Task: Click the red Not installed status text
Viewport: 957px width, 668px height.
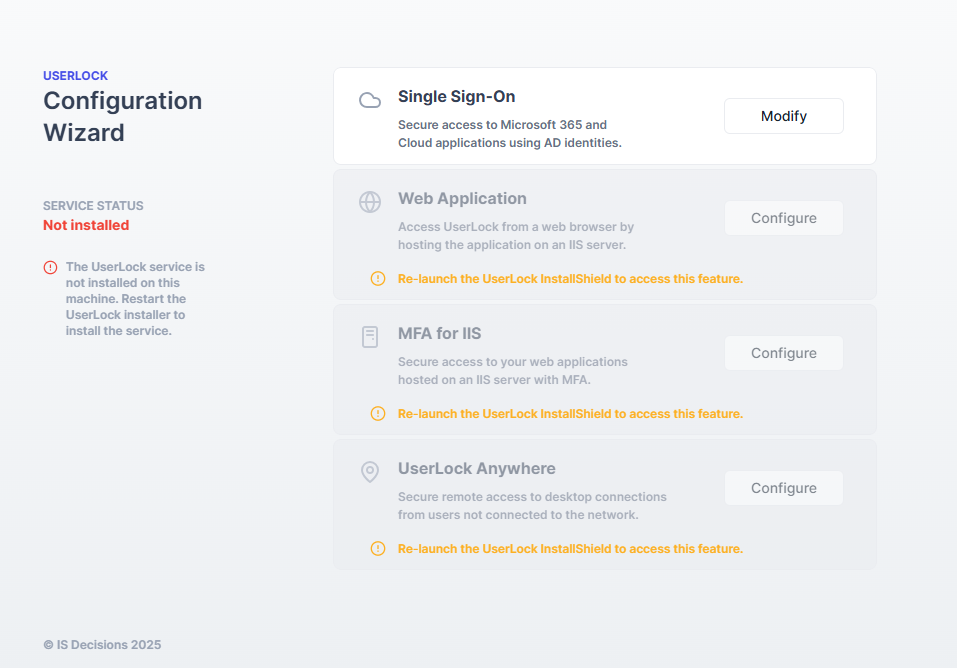Action: pos(86,226)
